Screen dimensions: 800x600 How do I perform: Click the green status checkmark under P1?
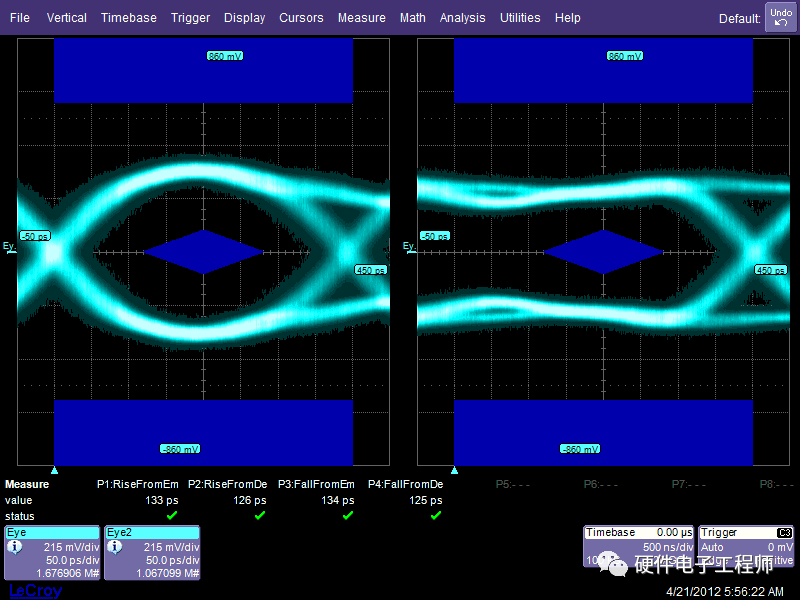point(172,515)
